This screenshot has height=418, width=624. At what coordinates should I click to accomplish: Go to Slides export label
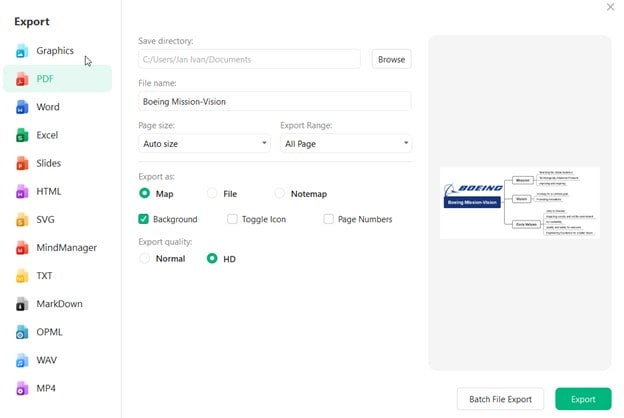pos(49,163)
